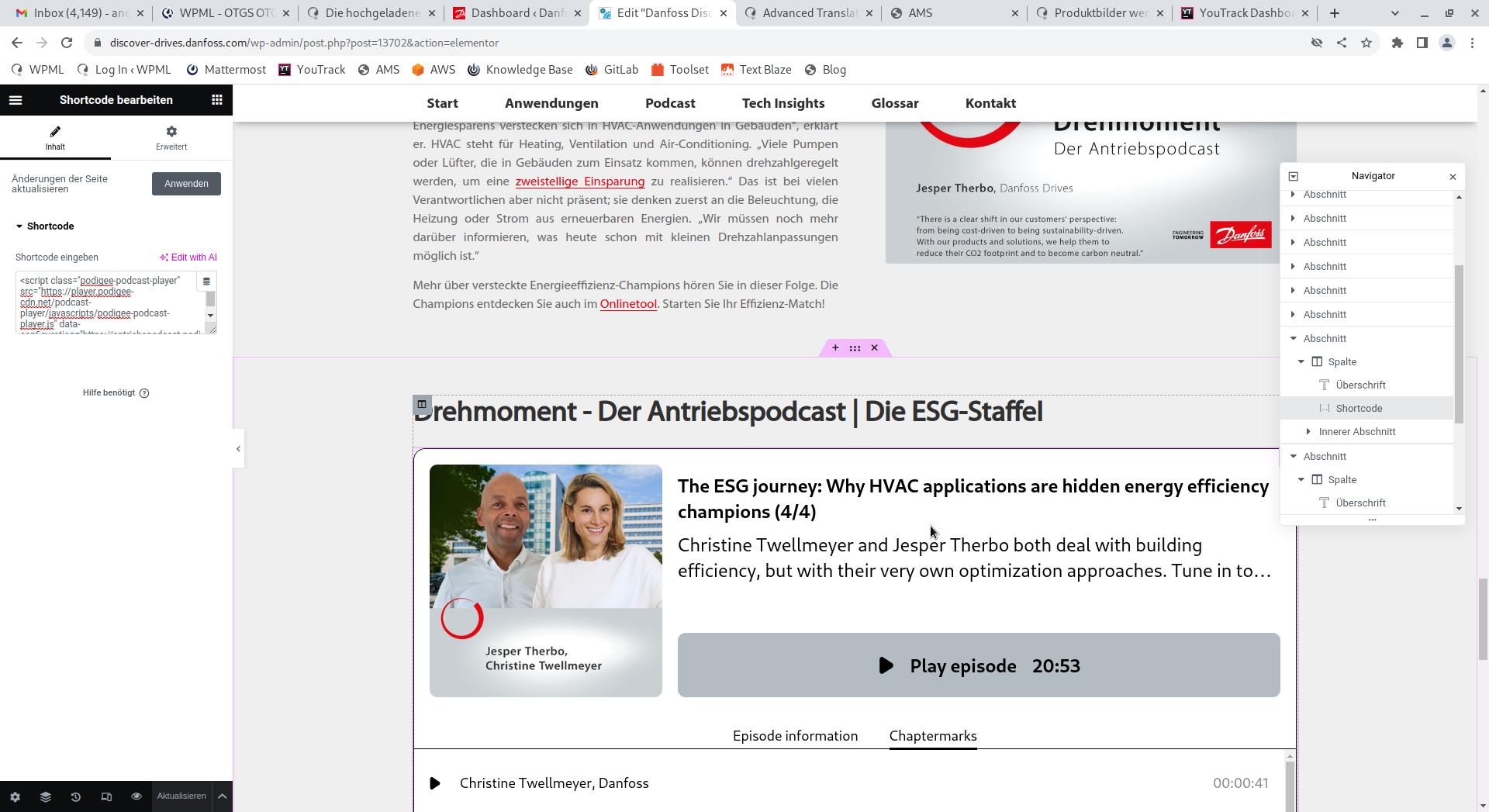Click Edit with AI link
1489x812 pixels.
tap(188, 257)
